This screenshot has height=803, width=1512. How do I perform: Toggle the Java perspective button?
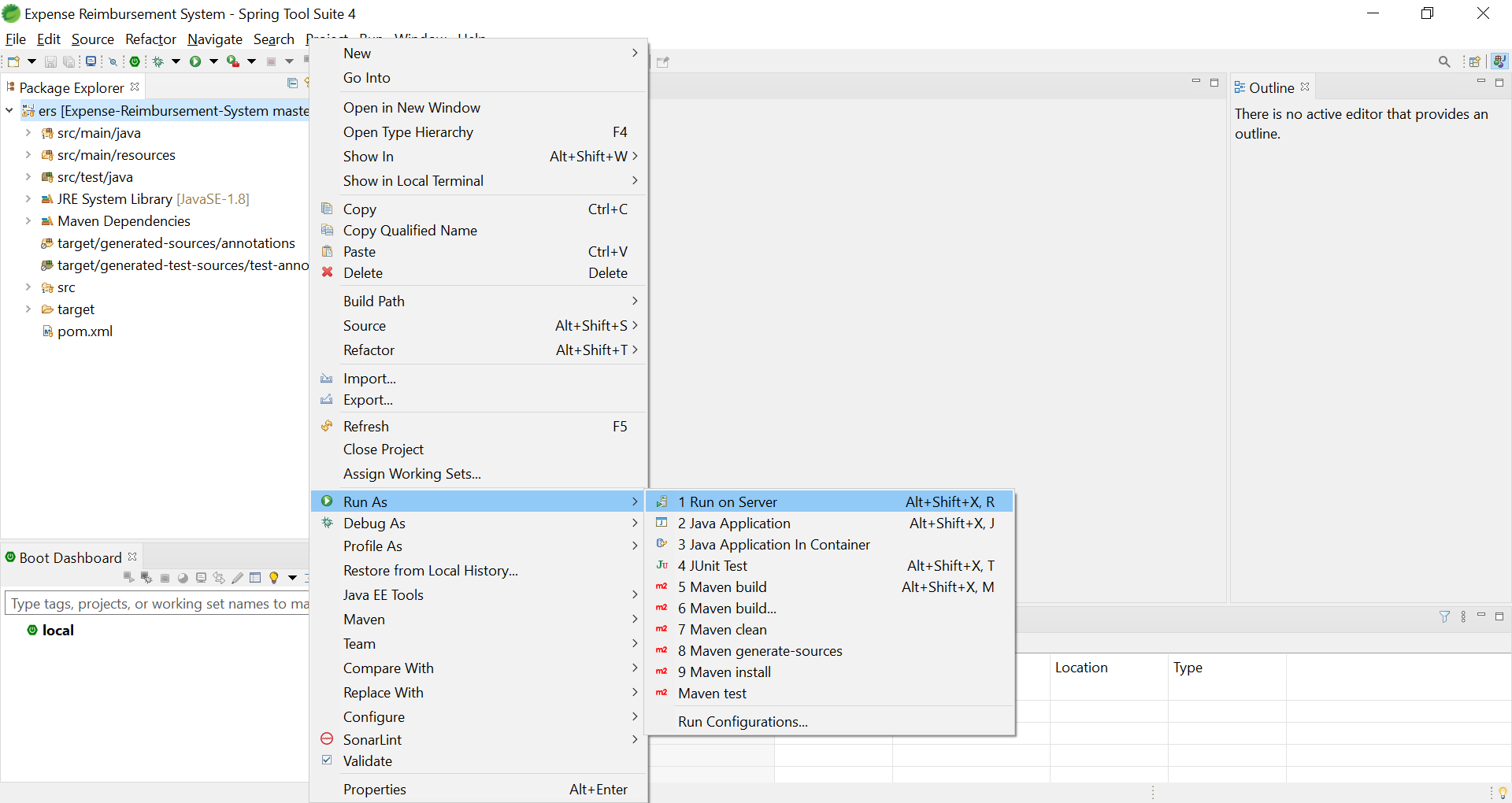click(x=1499, y=61)
